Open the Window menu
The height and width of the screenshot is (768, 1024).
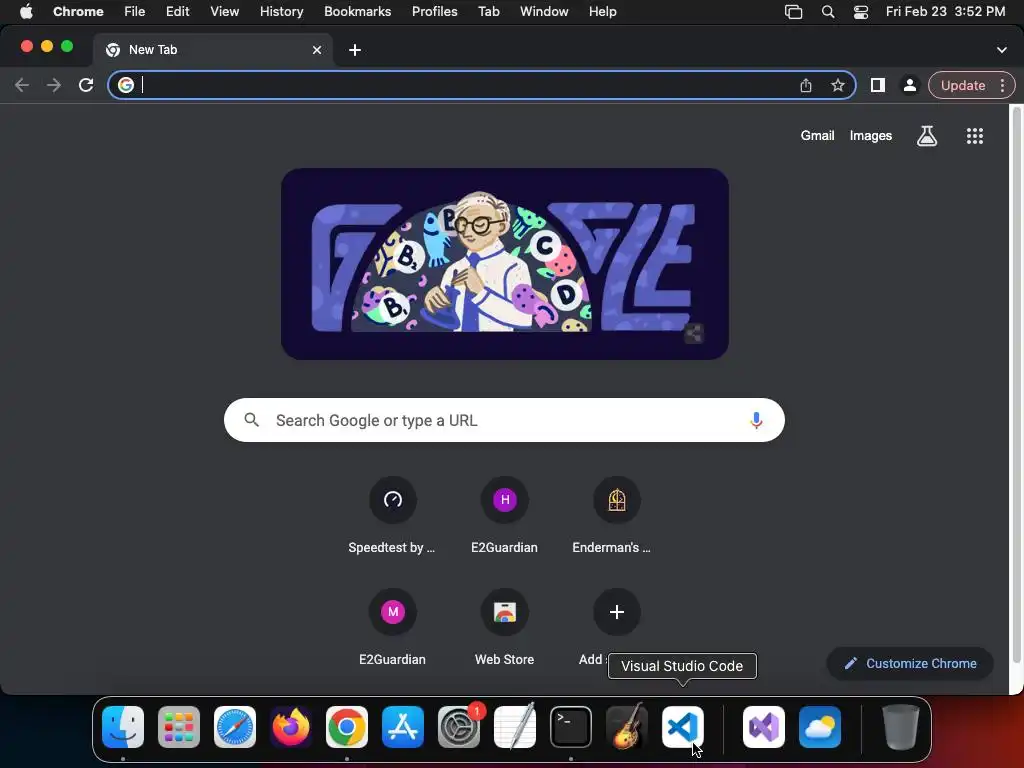[544, 12]
